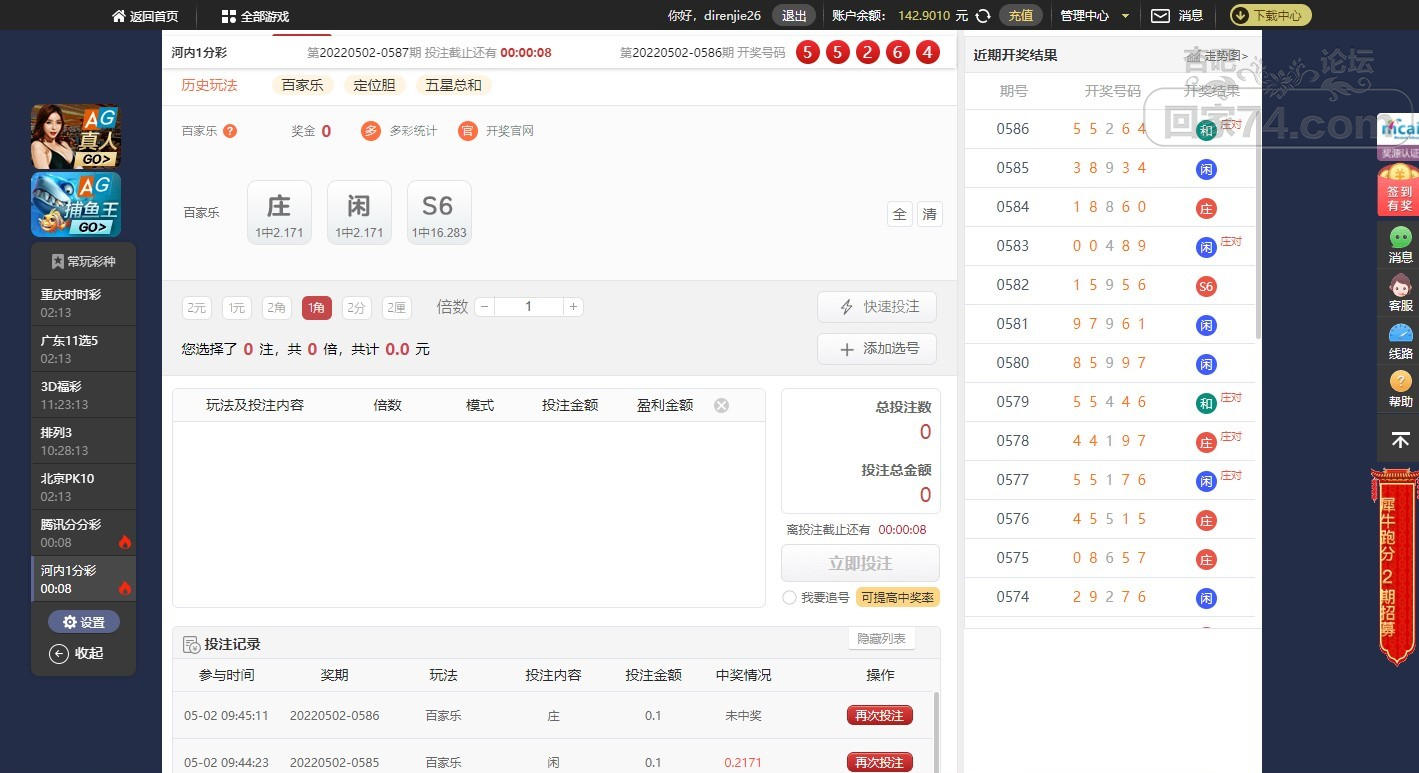The width and height of the screenshot is (1419, 773).
Task: Switch to the 定位胆 tab
Action: tap(375, 85)
